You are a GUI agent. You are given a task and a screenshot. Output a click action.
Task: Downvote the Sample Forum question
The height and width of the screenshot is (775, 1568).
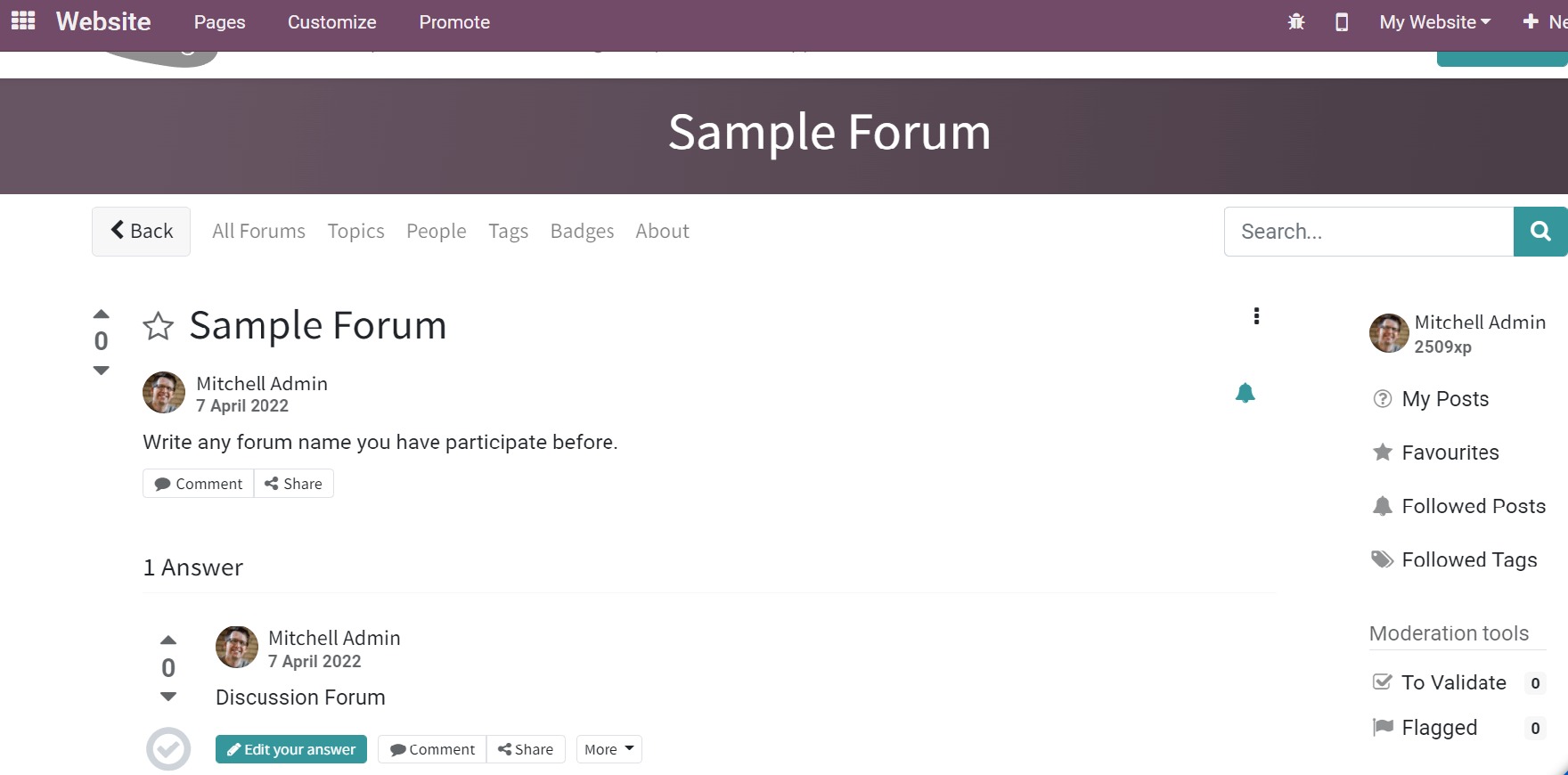coord(102,370)
